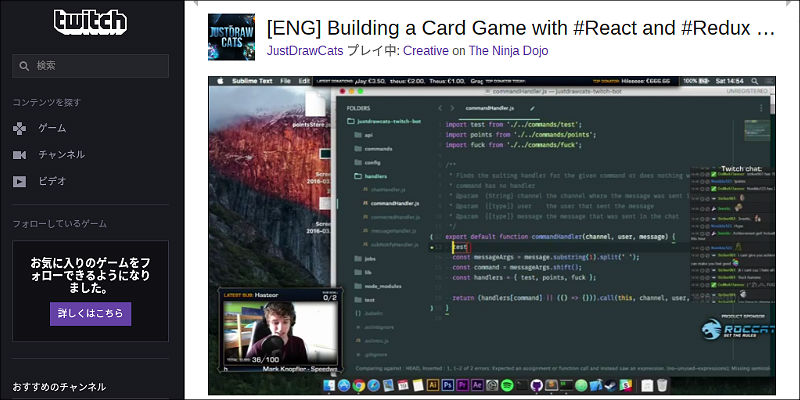Click the Photoshop icon in the dock
800x400 pixels.
pos(448,385)
